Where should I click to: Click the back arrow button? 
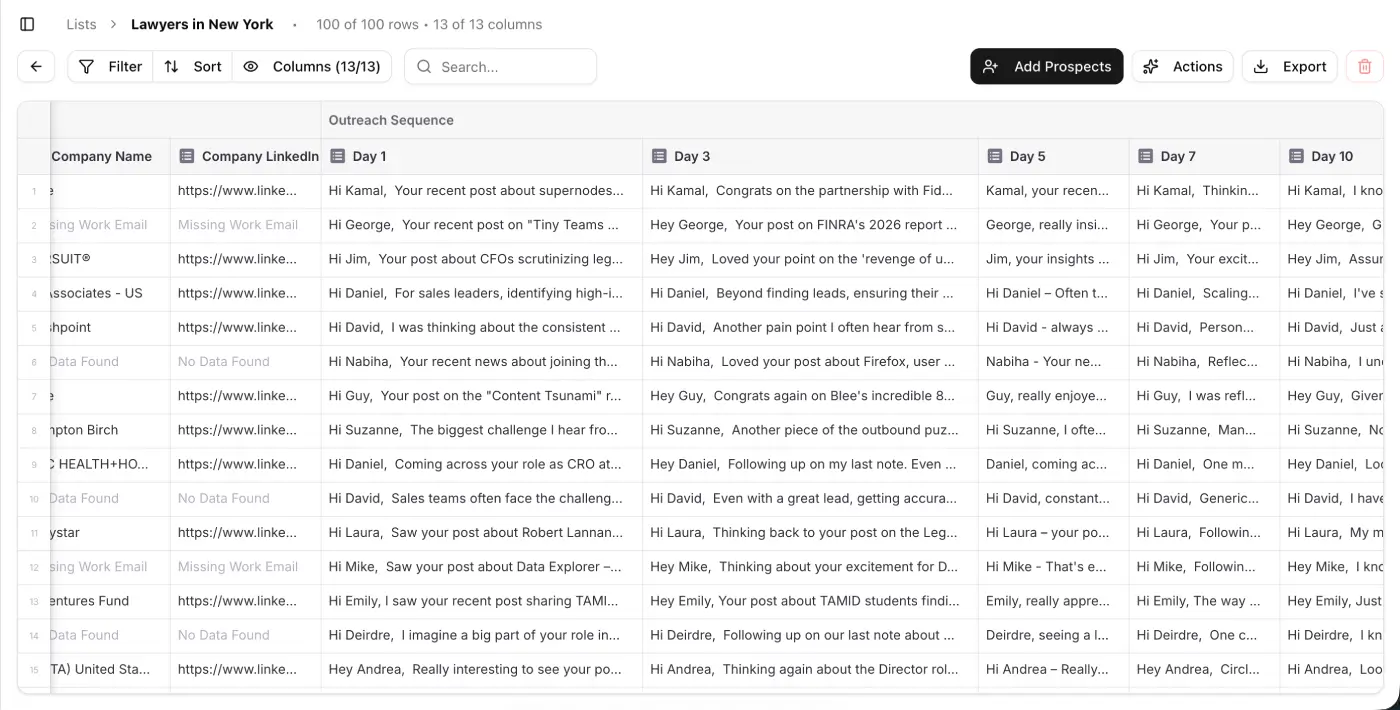point(36,67)
